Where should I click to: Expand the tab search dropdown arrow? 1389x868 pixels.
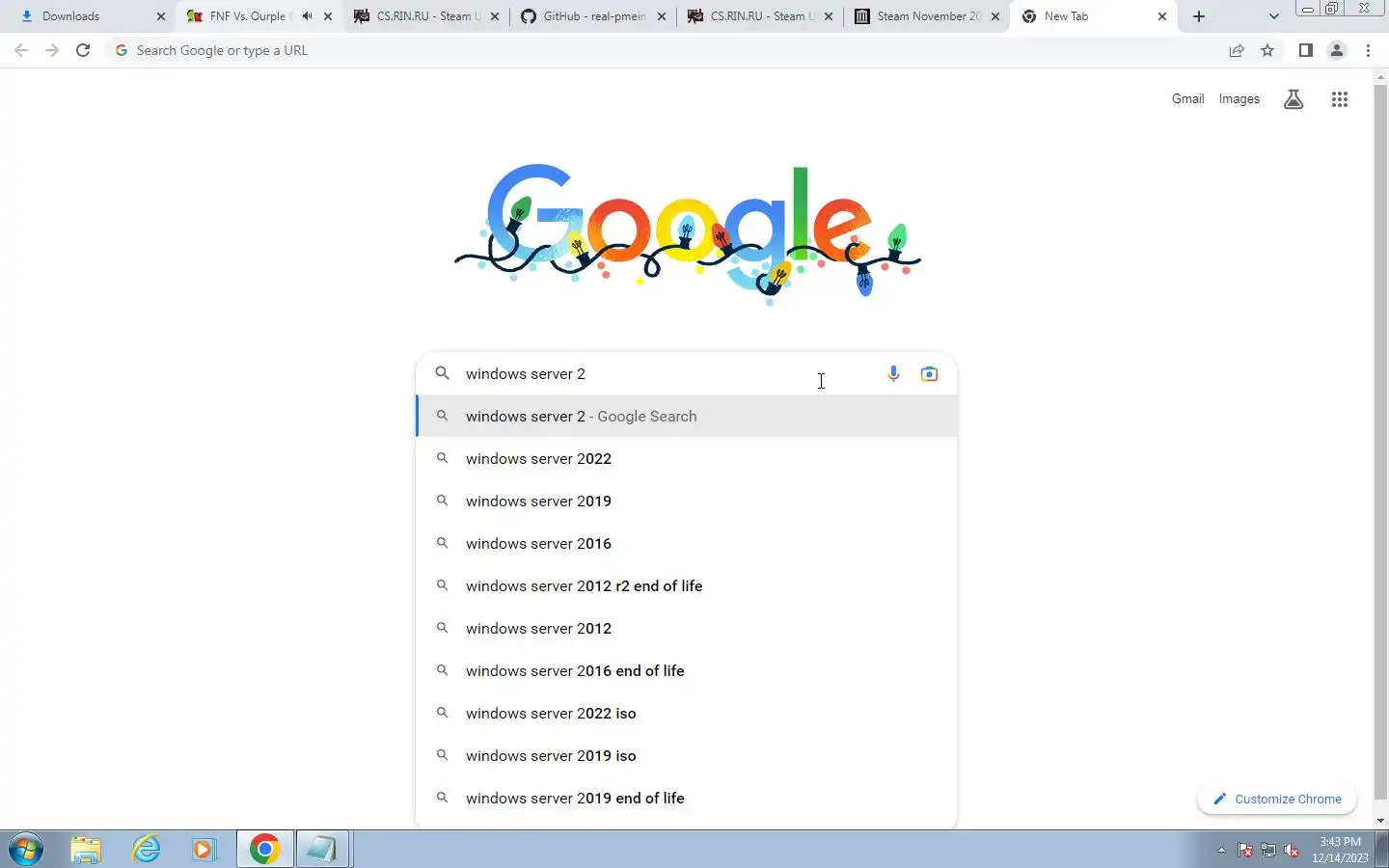pyautogui.click(x=1273, y=16)
